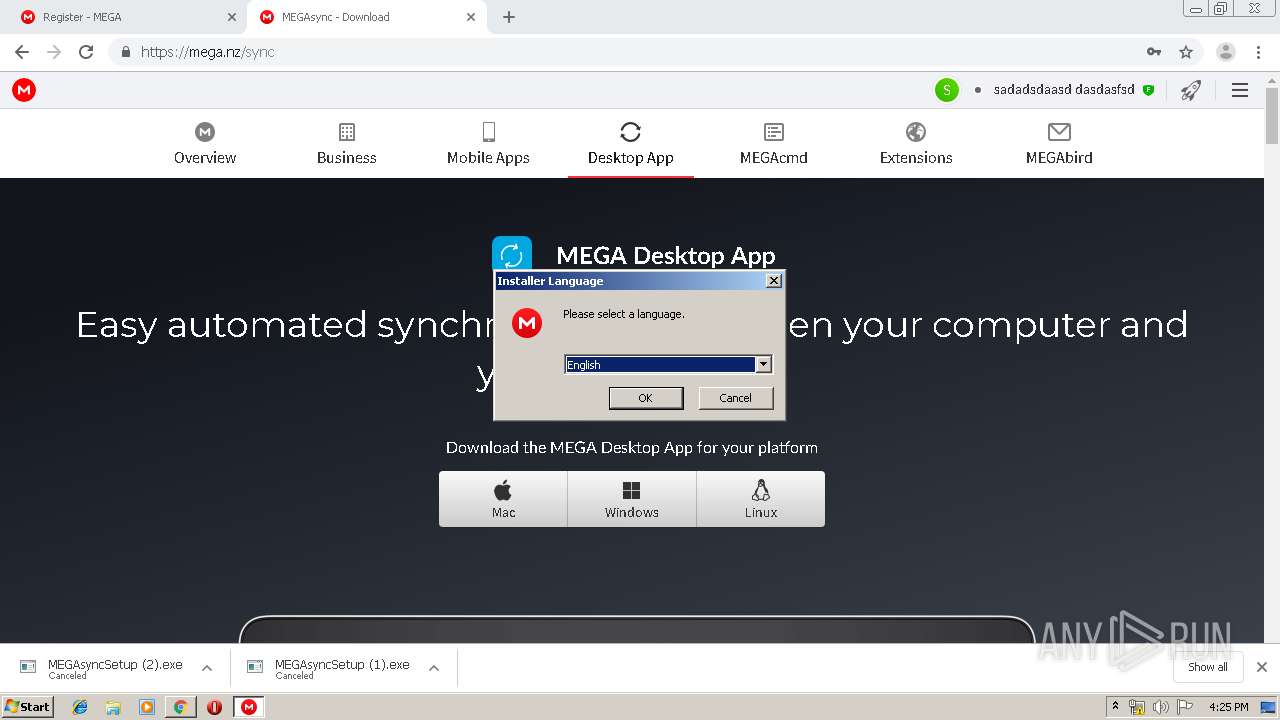Image resolution: width=1280 pixels, height=720 pixels.
Task: Click the rocket upgrade icon
Action: click(1190, 90)
